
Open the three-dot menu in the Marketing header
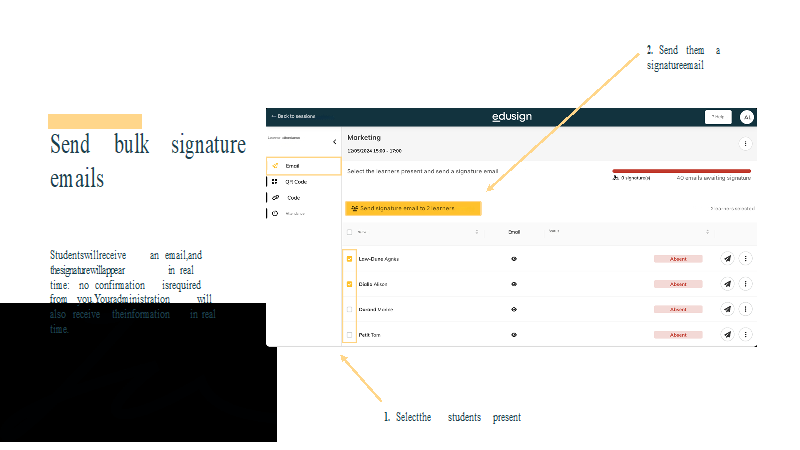point(746,144)
